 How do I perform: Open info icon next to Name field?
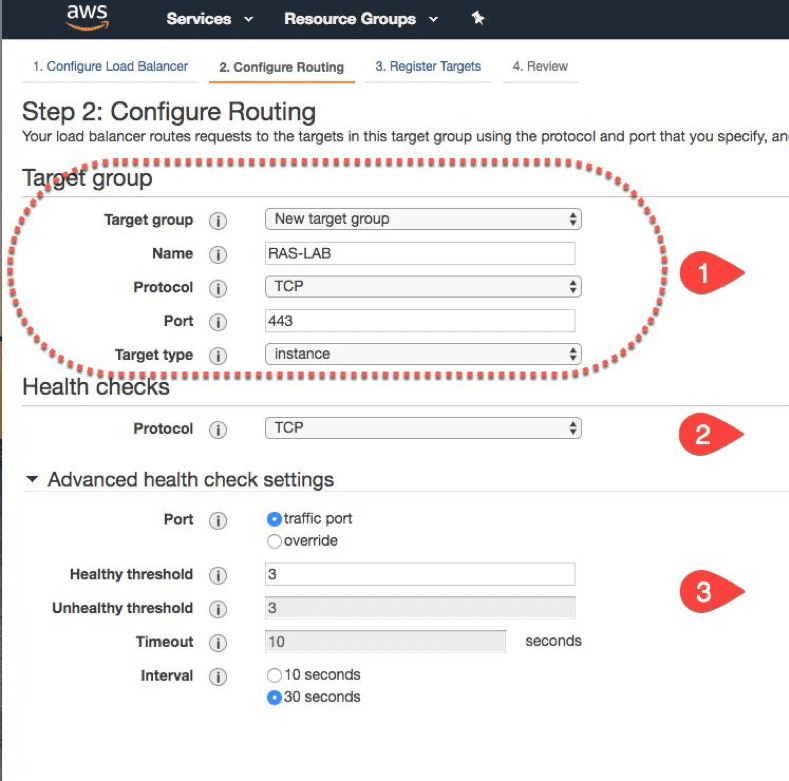tap(218, 254)
